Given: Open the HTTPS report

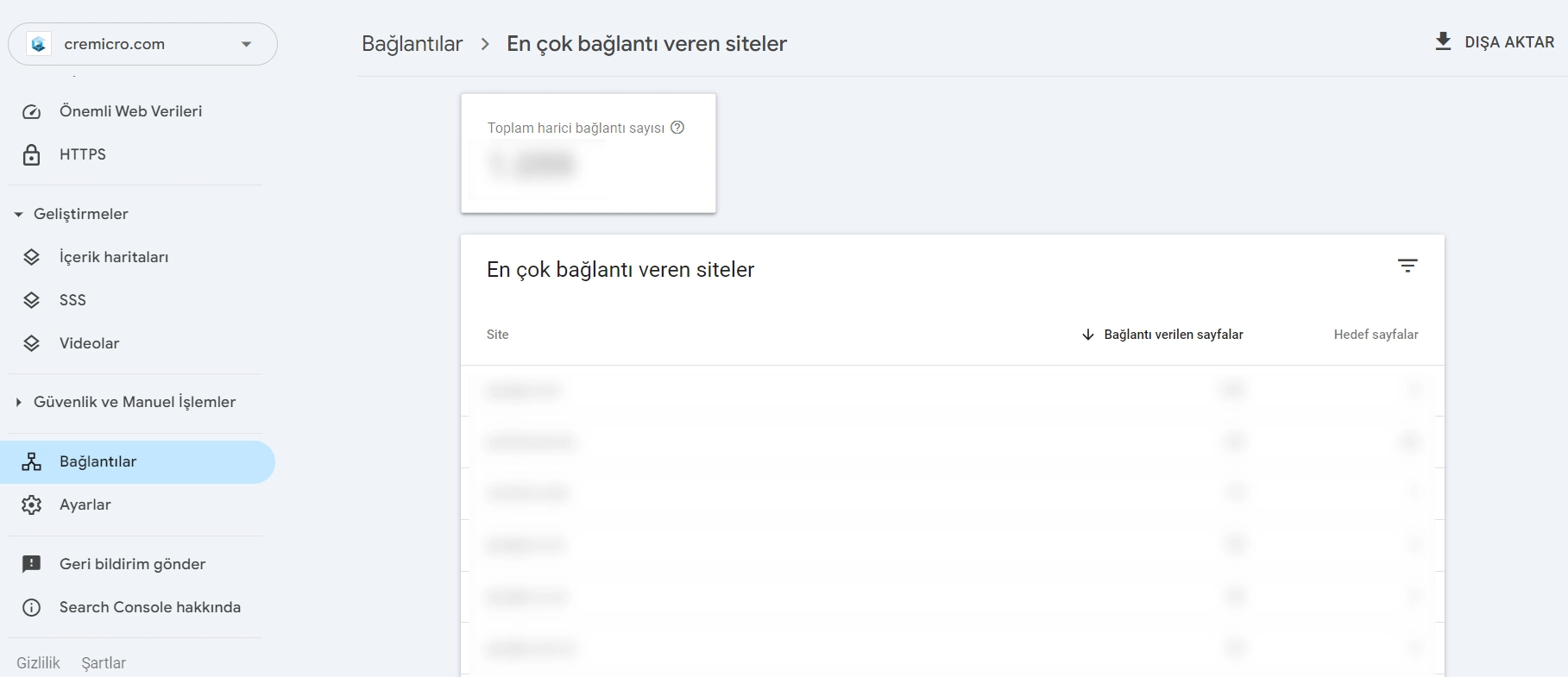Looking at the screenshot, I should 83,154.
